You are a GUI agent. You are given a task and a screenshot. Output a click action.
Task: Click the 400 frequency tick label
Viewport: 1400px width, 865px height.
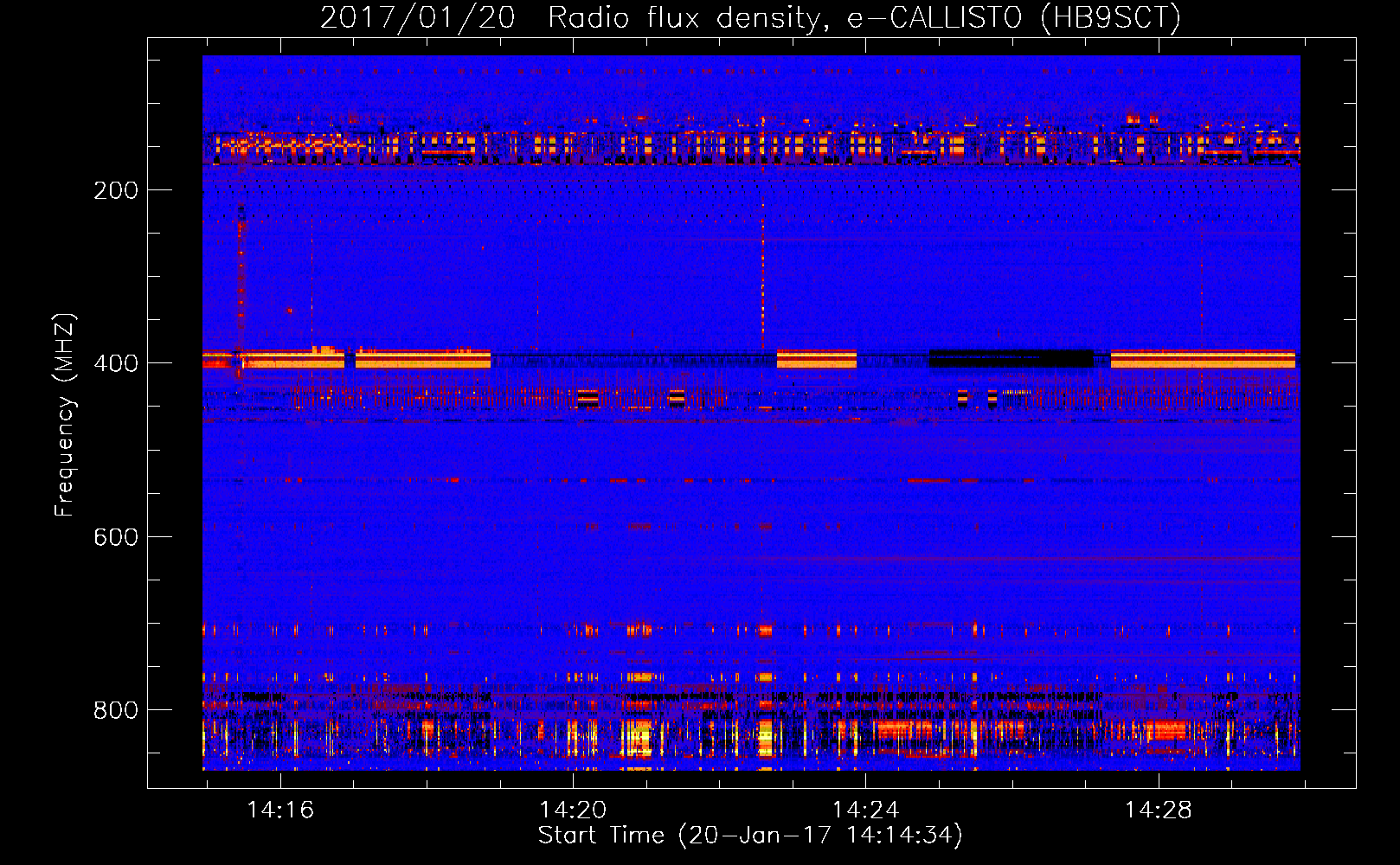pyautogui.click(x=116, y=363)
